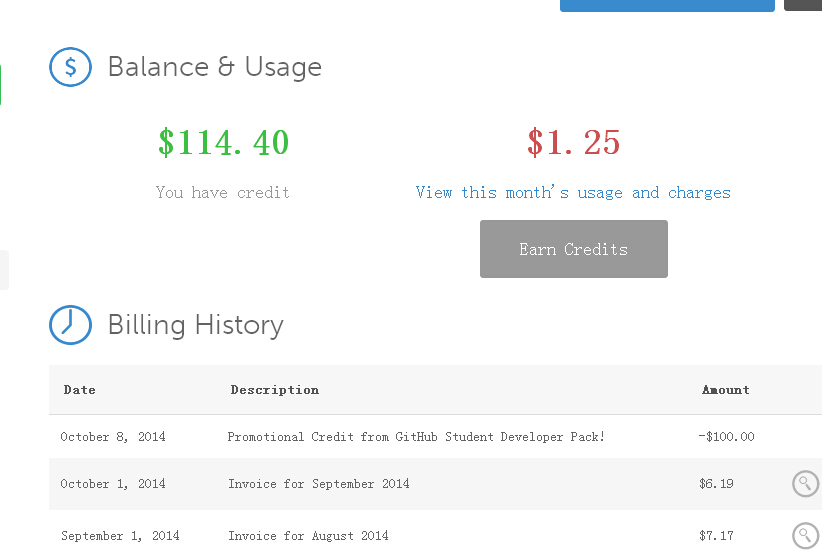Click the Balance & Usage heading
822x560 pixels.
point(214,67)
